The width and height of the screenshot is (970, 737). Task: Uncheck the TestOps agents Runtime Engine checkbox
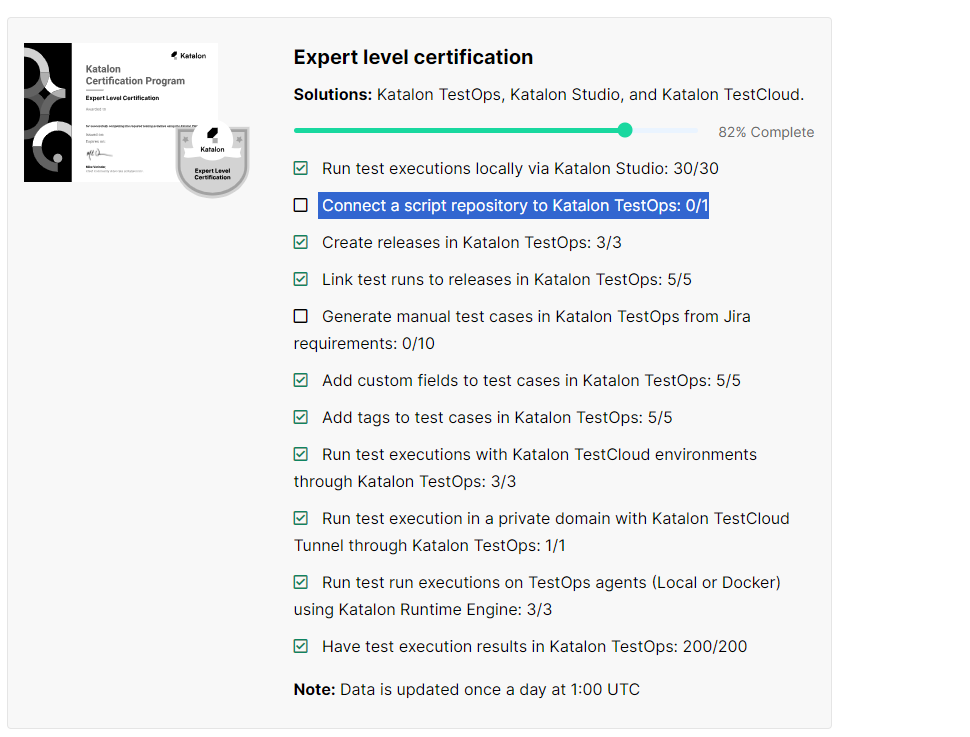click(x=301, y=582)
